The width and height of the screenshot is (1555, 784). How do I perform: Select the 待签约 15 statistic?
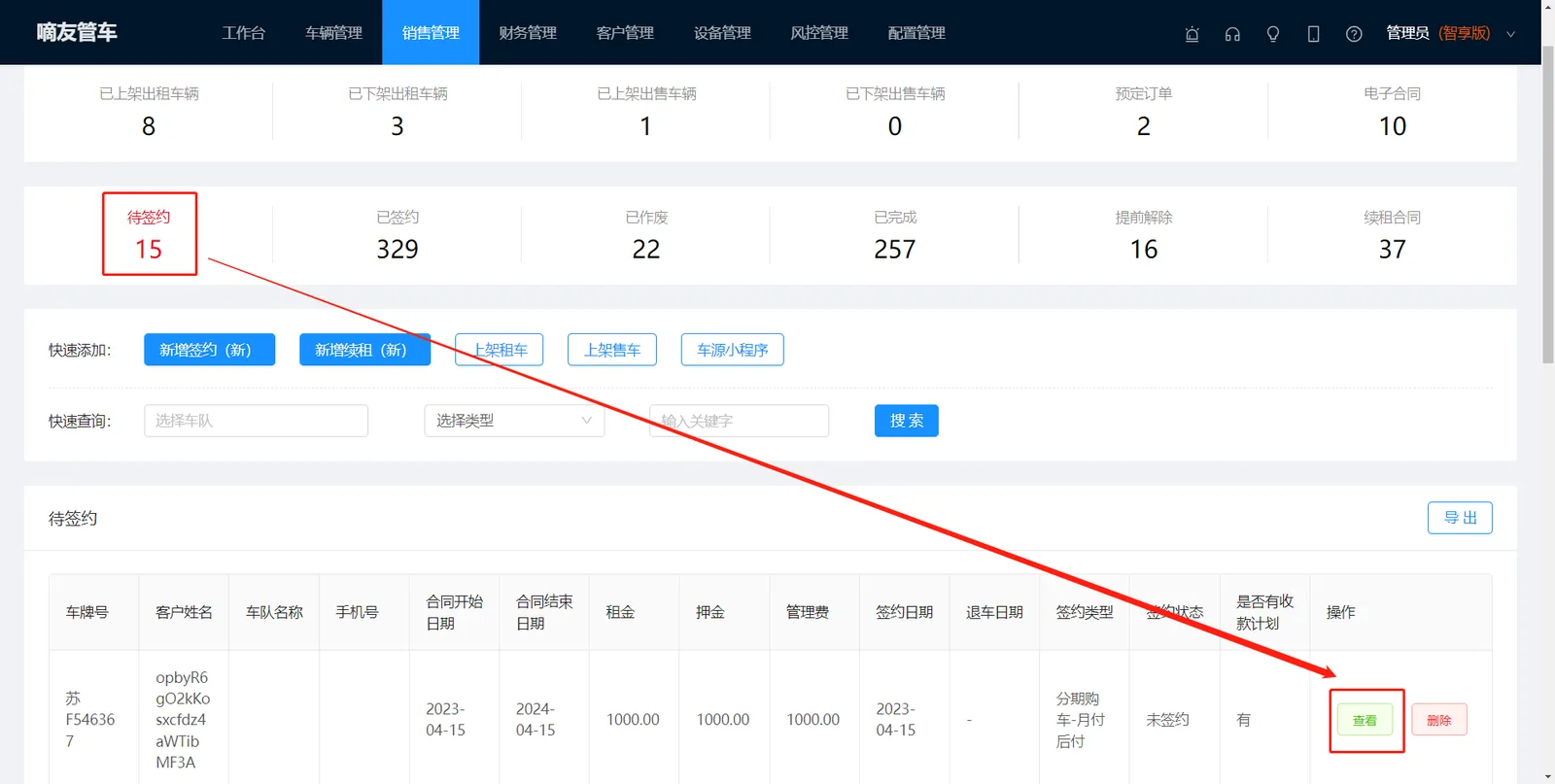coord(149,234)
